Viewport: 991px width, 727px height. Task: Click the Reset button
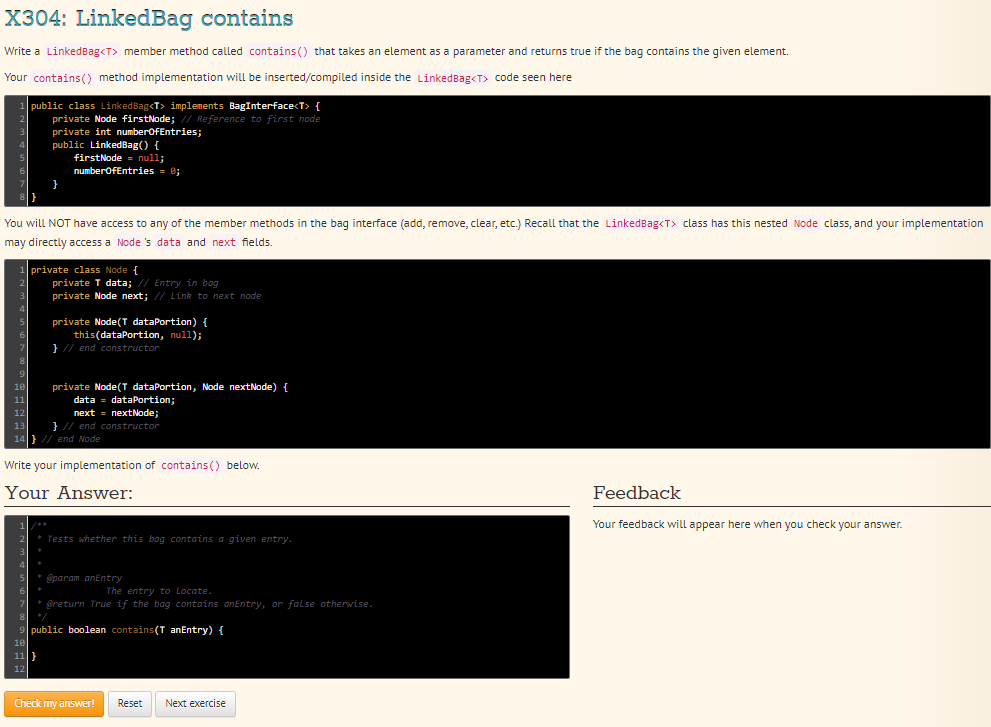tap(129, 704)
